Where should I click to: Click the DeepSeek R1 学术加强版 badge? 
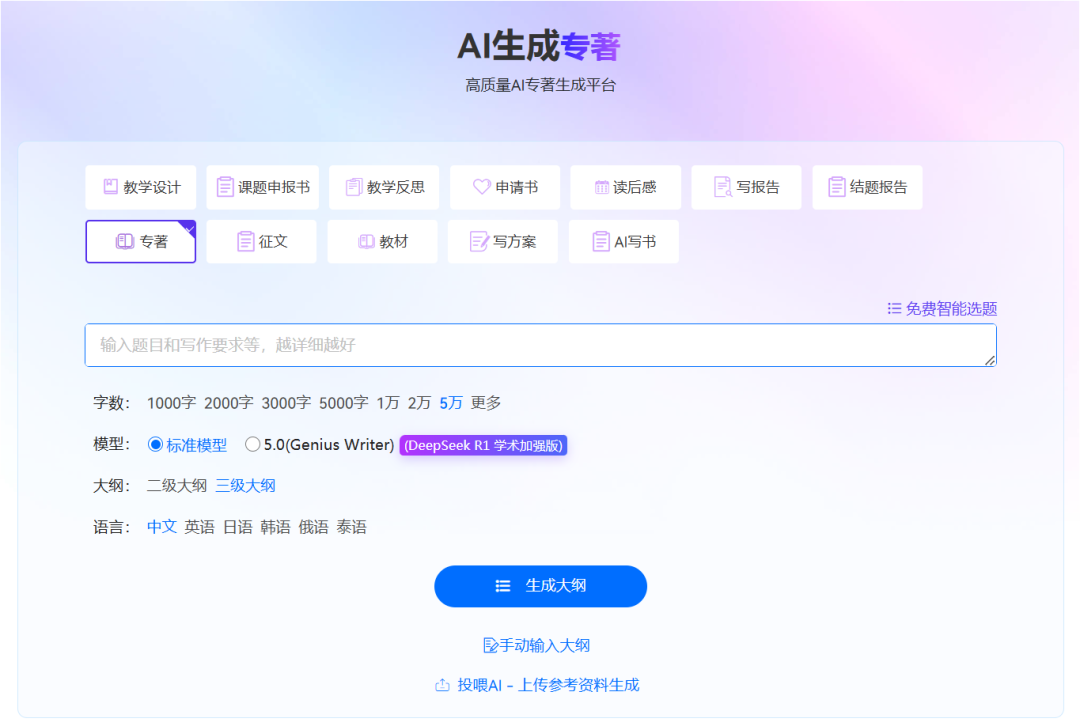click(x=484, y=446)
